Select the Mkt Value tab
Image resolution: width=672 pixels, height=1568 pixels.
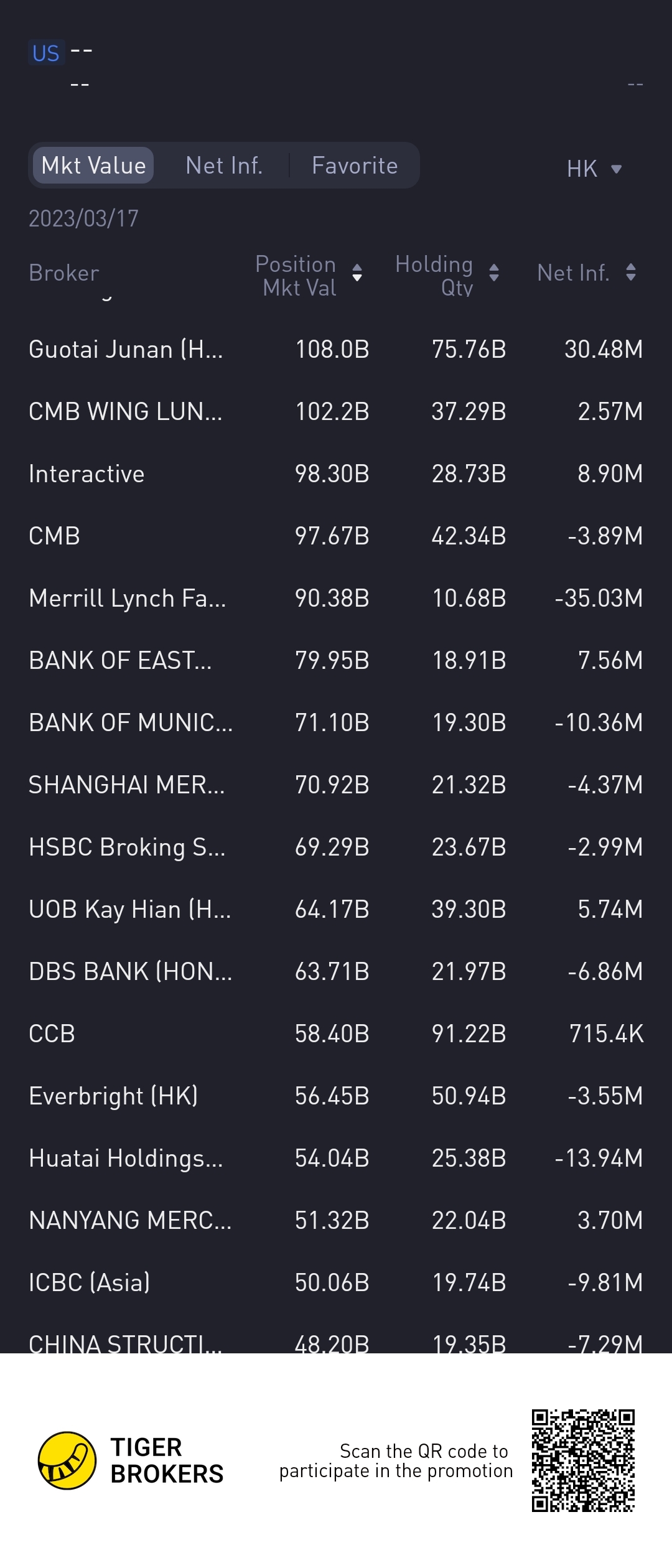tap(93, 166)
